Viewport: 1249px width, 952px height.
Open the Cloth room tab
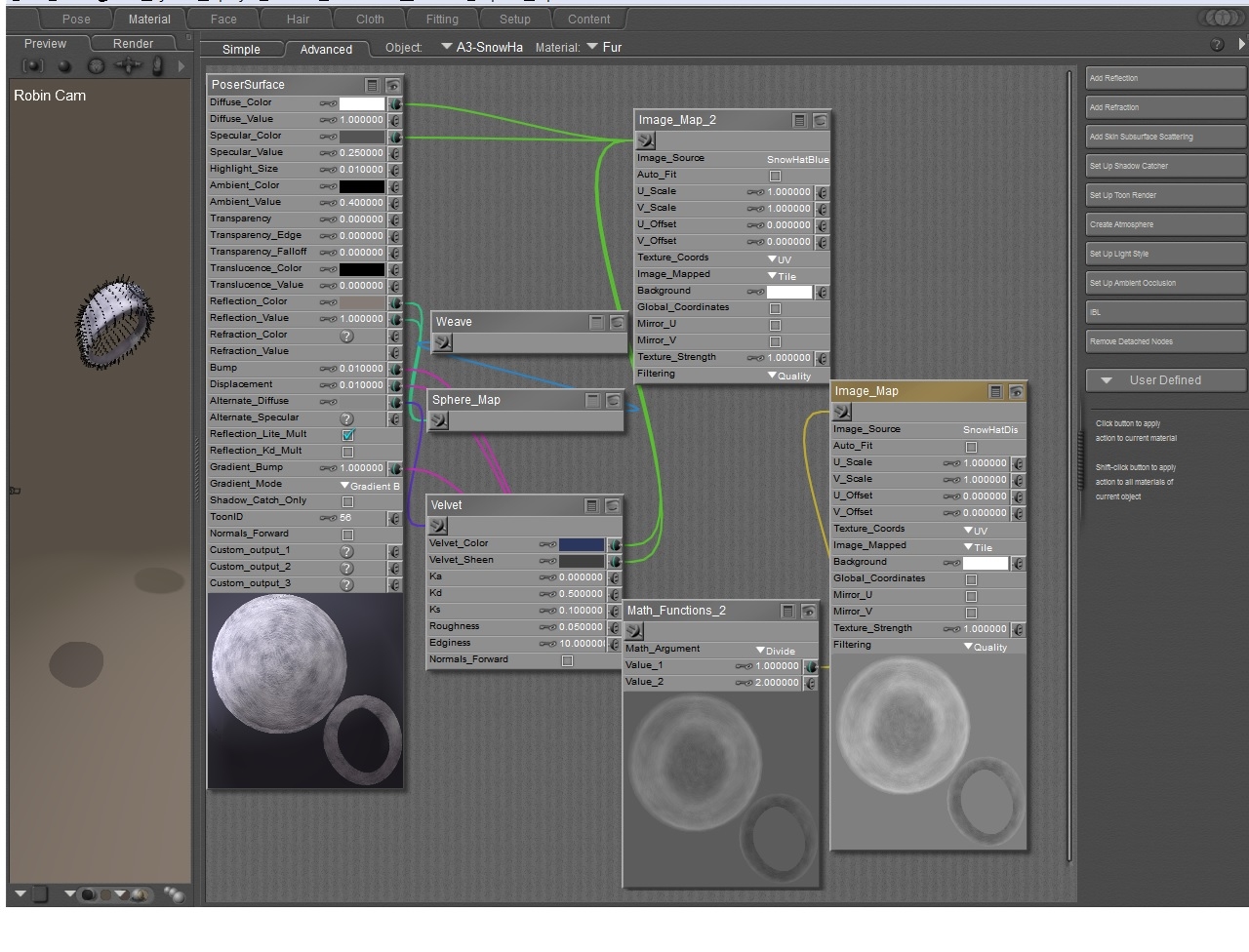point(370,19)
